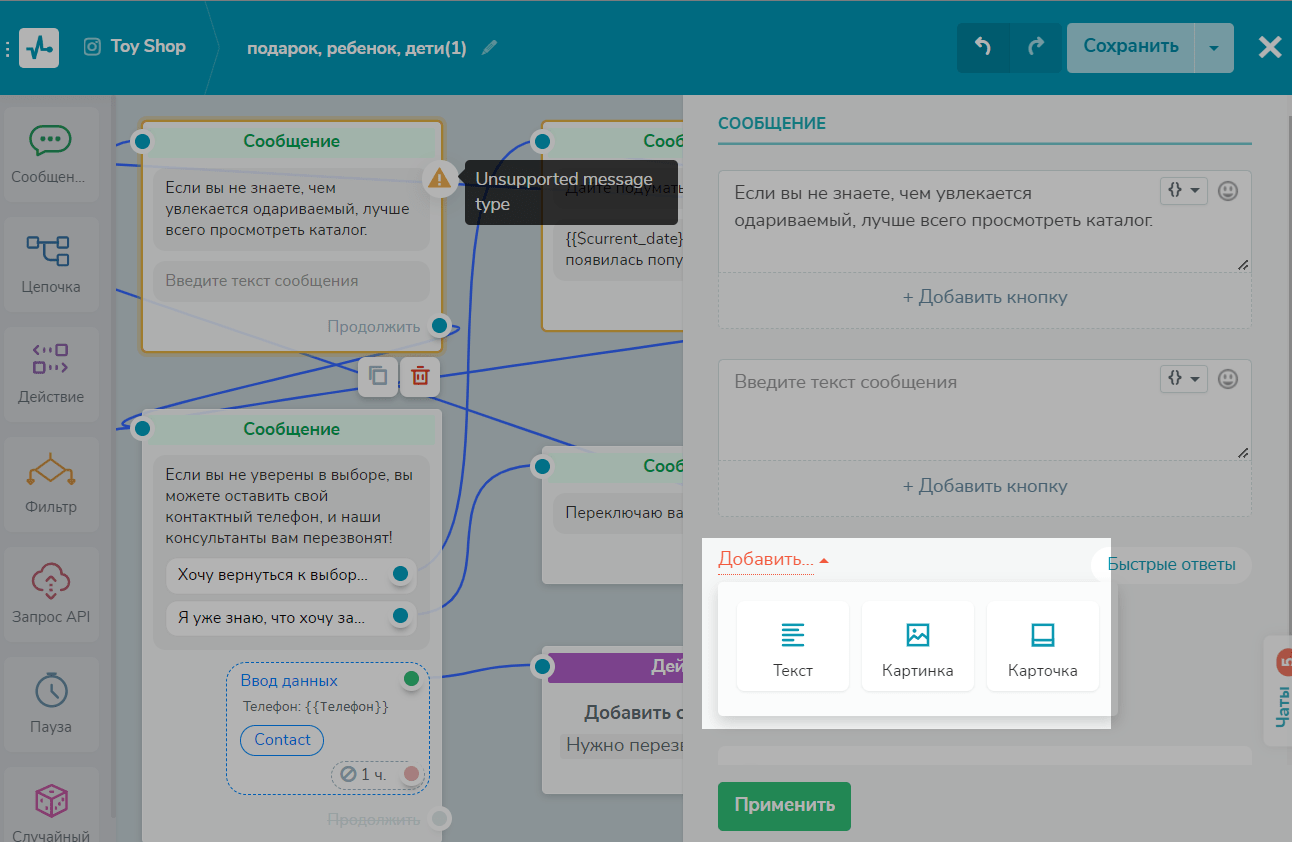The width and height of the screenshot is (1292, 842).
Task: Click the pencil icon to rename flow
Action: (489, 48)
